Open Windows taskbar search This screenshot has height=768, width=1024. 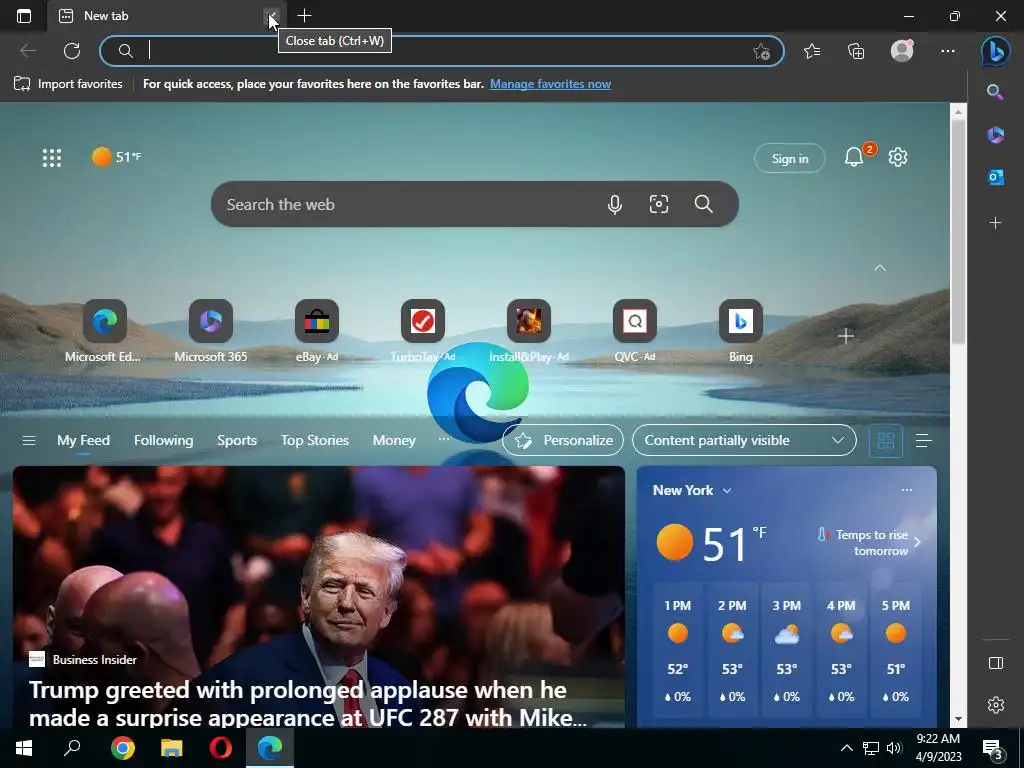[72, 748]
